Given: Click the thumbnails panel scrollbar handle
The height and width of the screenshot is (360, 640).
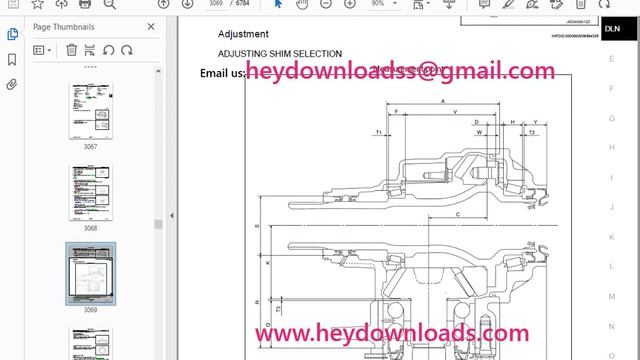Looking at the screenshot, I should click(x=158, y=224).
